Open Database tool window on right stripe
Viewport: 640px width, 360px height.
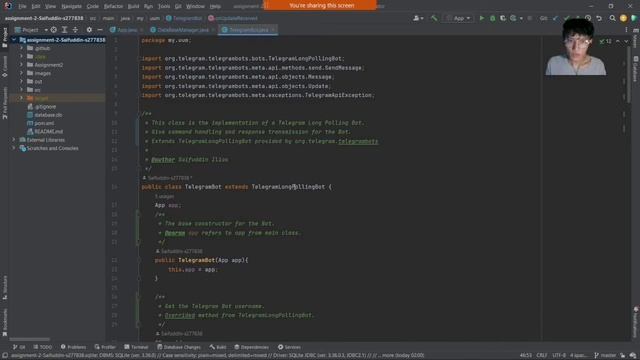pos(636,69)
